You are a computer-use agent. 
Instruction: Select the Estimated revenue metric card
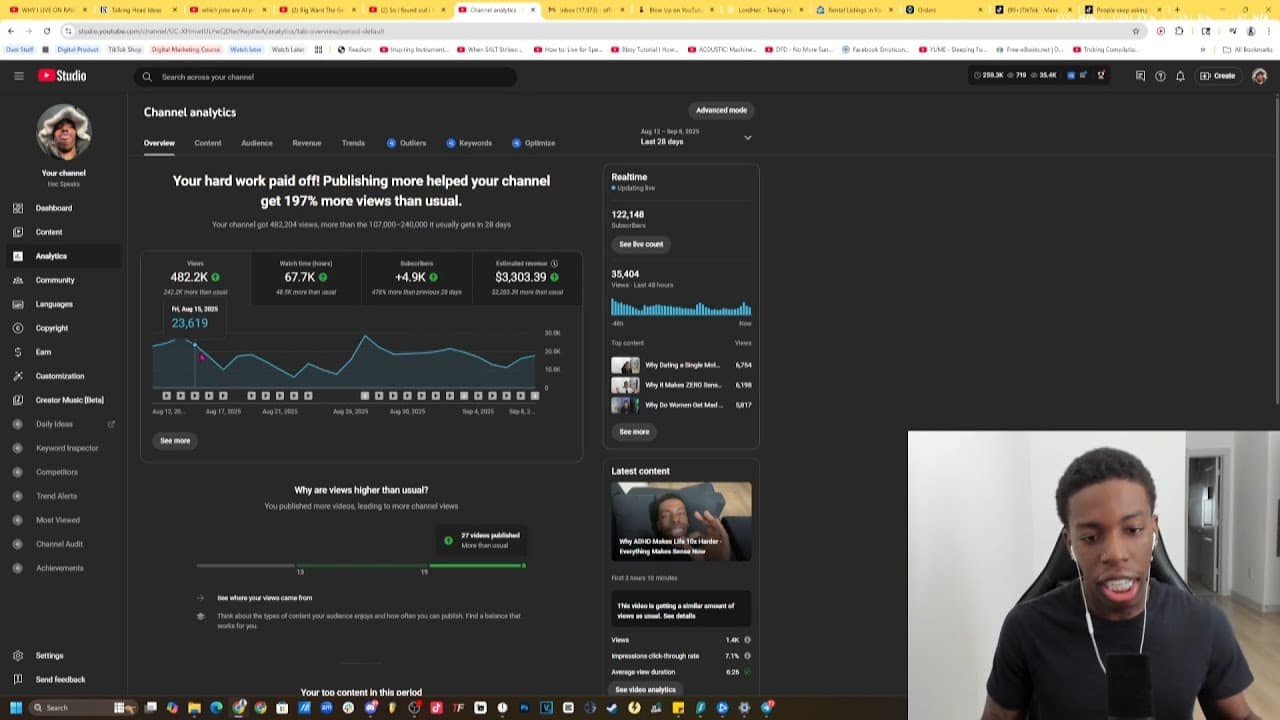point(526,278)
